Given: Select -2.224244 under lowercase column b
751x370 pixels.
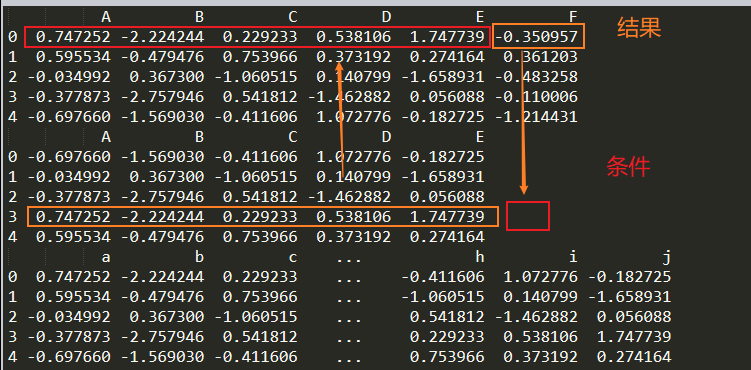Looking at the screenshot, I should (x=162, y=277).
